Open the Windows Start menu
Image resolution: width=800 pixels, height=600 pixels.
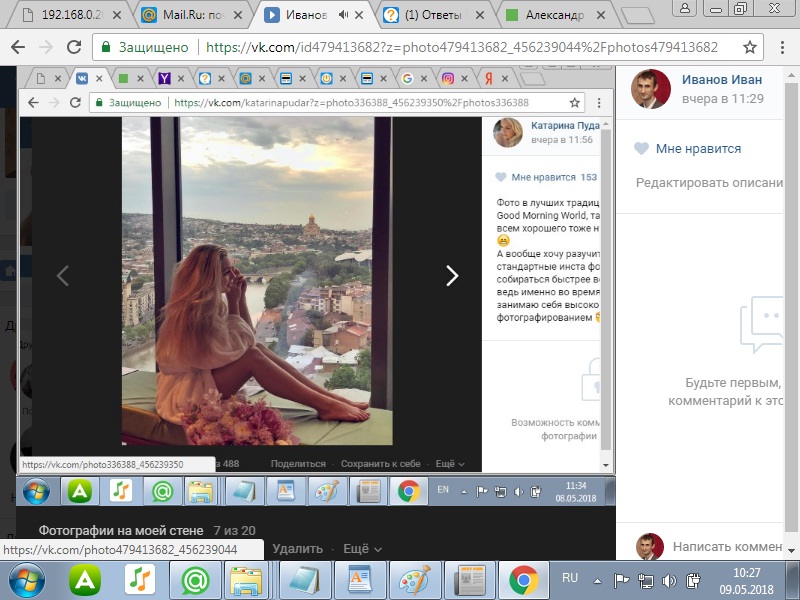pyautogui.click(x=27, y=580)
